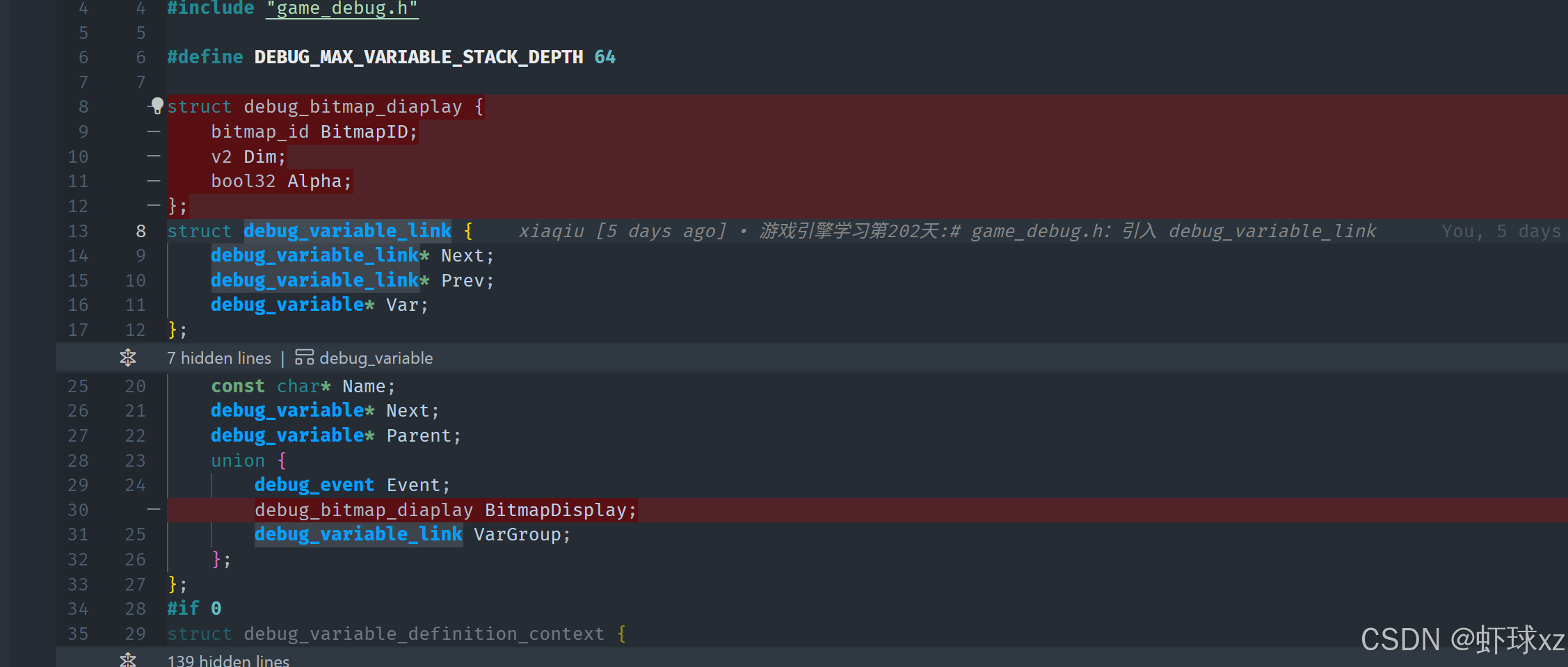Viewport: 1568px width, 667px height.
Task: Expand the 139 hidden lines unfold icon
Action: (x=128, y=659)
